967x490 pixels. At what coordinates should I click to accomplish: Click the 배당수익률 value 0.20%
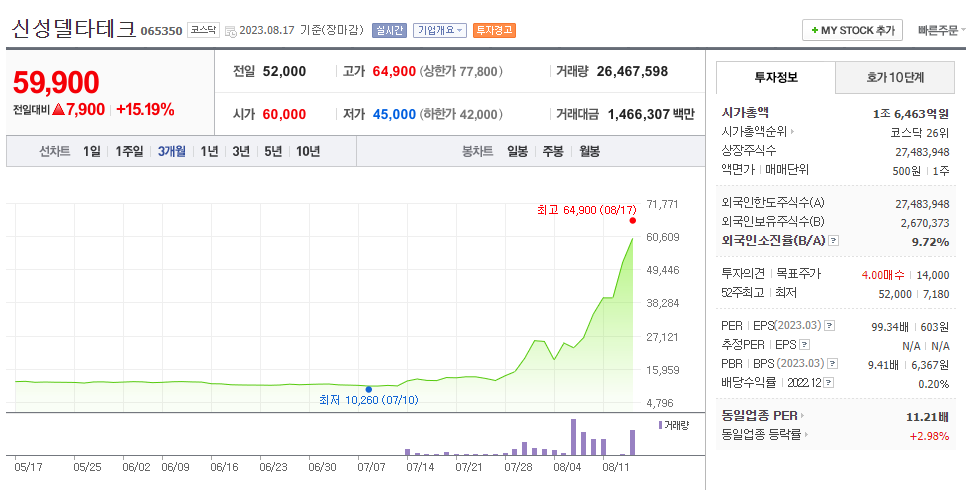[934, 384]
